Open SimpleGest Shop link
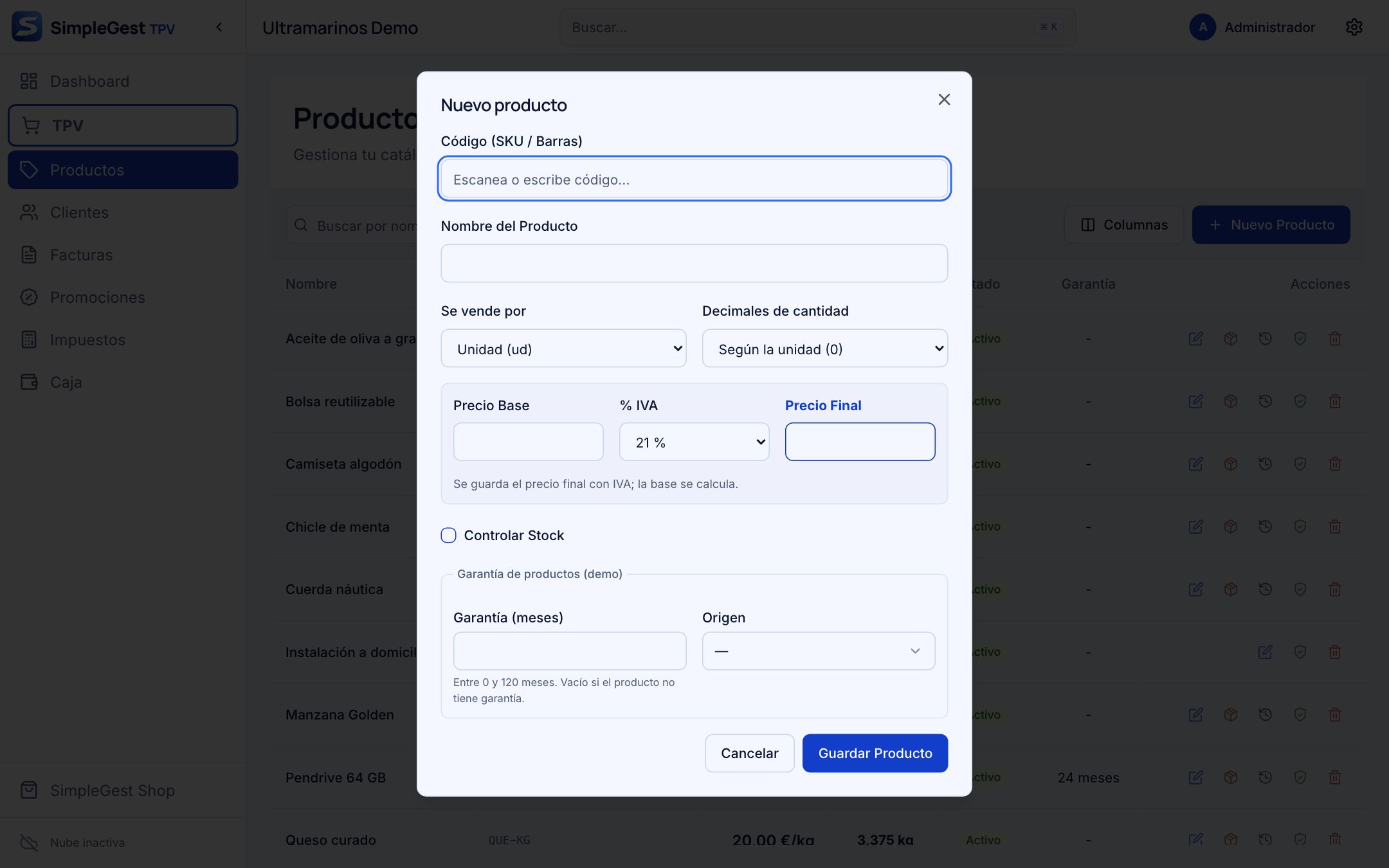Viewport: 1389px width, 868px height. 123,790
